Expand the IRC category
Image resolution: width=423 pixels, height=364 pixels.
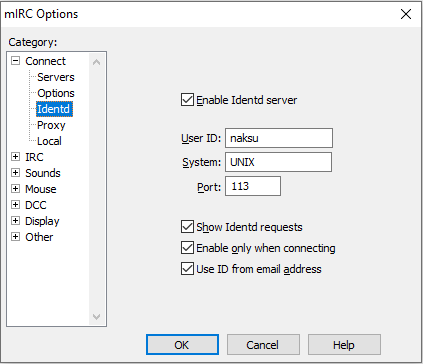click(15, 157)
